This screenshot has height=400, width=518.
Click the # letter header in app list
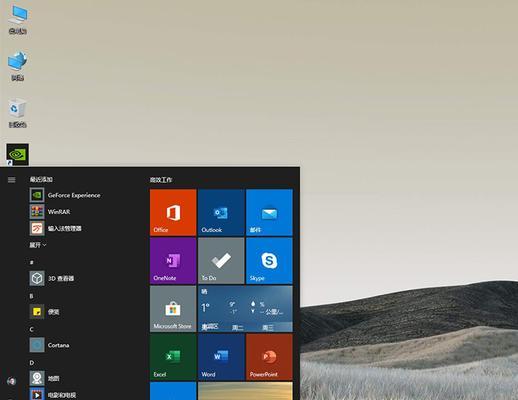pyautogui.click(x=32, y=262)
